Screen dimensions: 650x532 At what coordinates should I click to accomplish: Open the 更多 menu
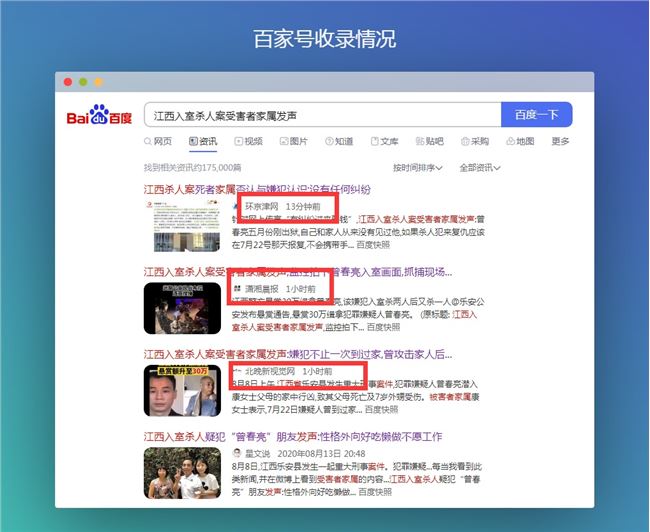pos(560,141)
